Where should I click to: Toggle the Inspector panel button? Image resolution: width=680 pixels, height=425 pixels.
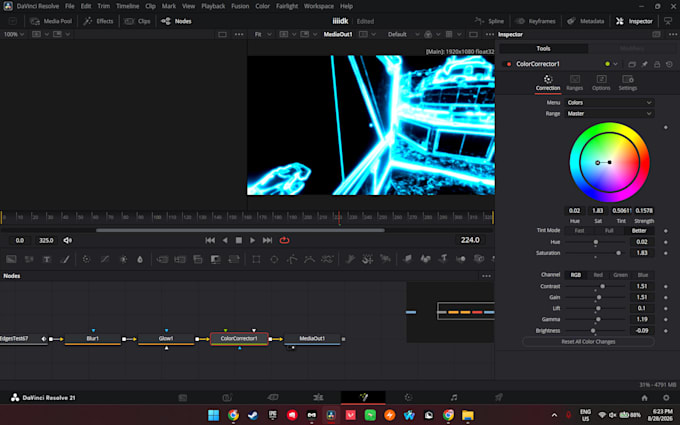tap(634, 21)
